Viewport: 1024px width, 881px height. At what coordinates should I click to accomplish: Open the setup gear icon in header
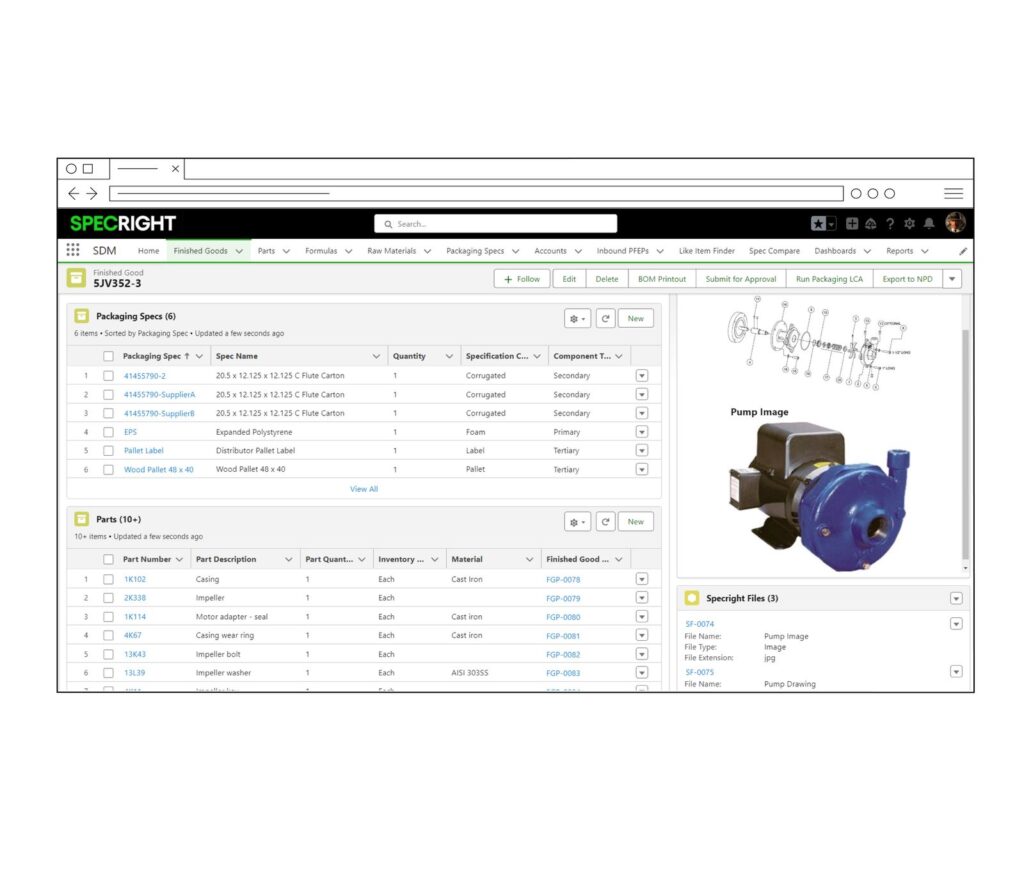tap(909, 224)
